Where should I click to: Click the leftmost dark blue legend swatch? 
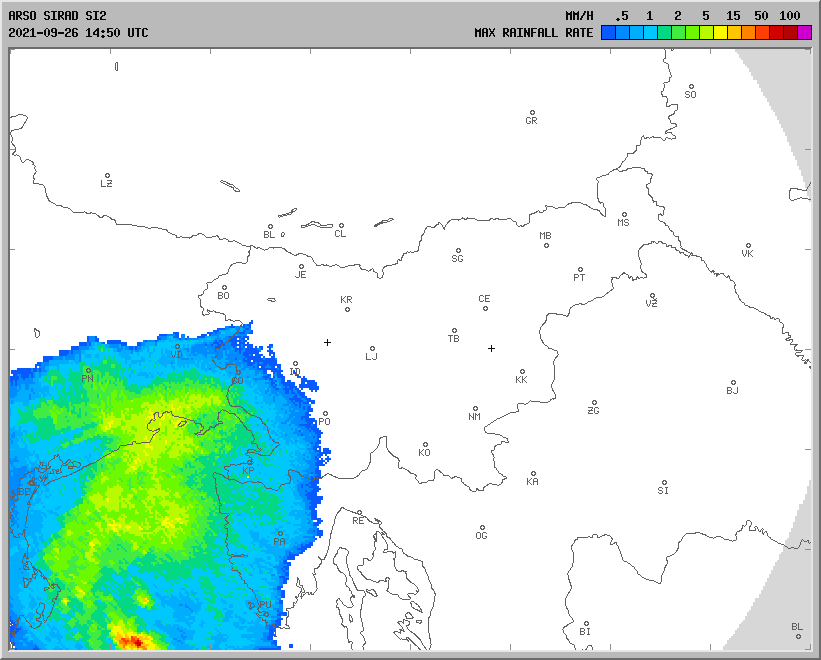click(608, 33)
